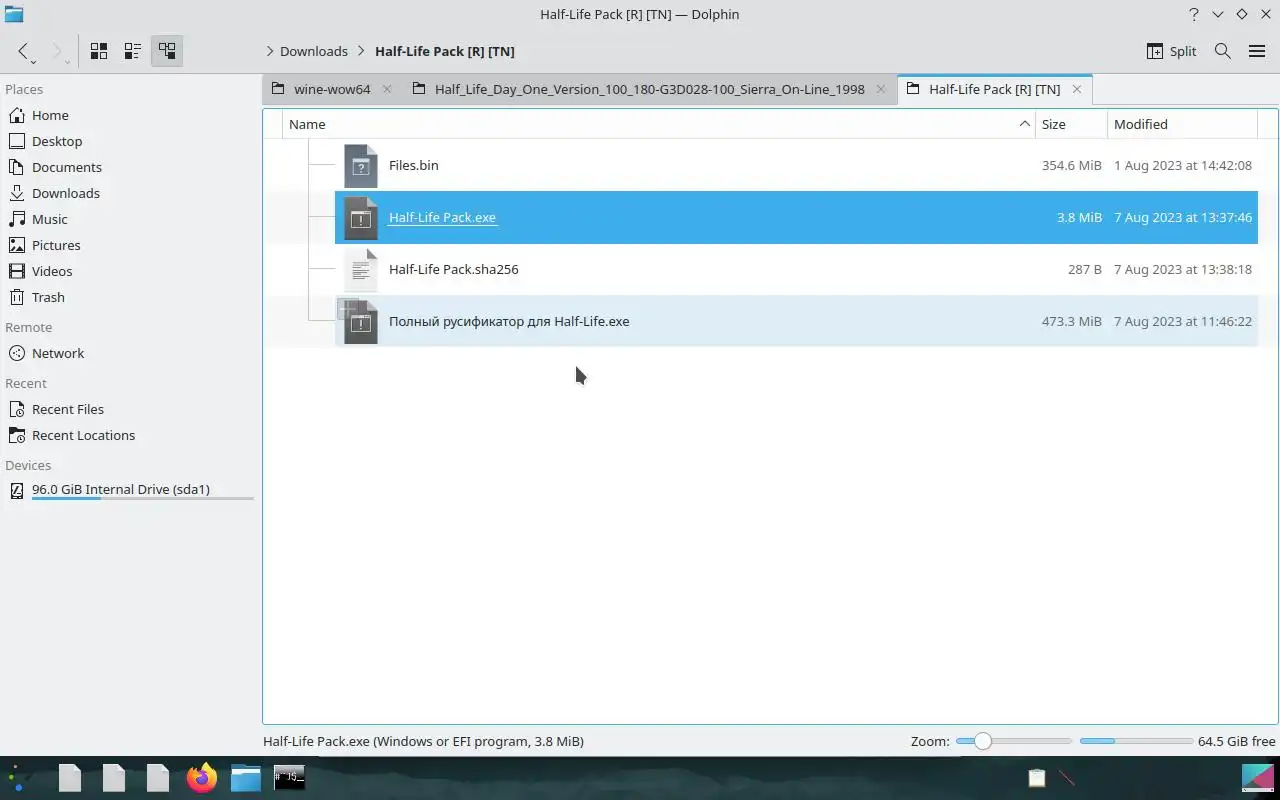Click status text Half-Life Pack.exe info

[423, 741]
